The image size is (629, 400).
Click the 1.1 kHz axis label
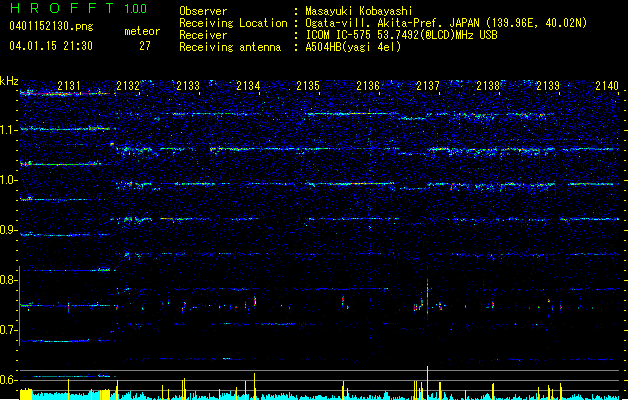(x=9, y=130)
